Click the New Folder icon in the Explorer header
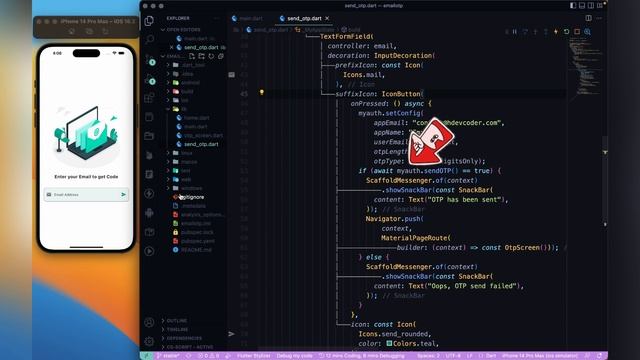The height and width of the screenshot is (360, 640). click(201, 56)
